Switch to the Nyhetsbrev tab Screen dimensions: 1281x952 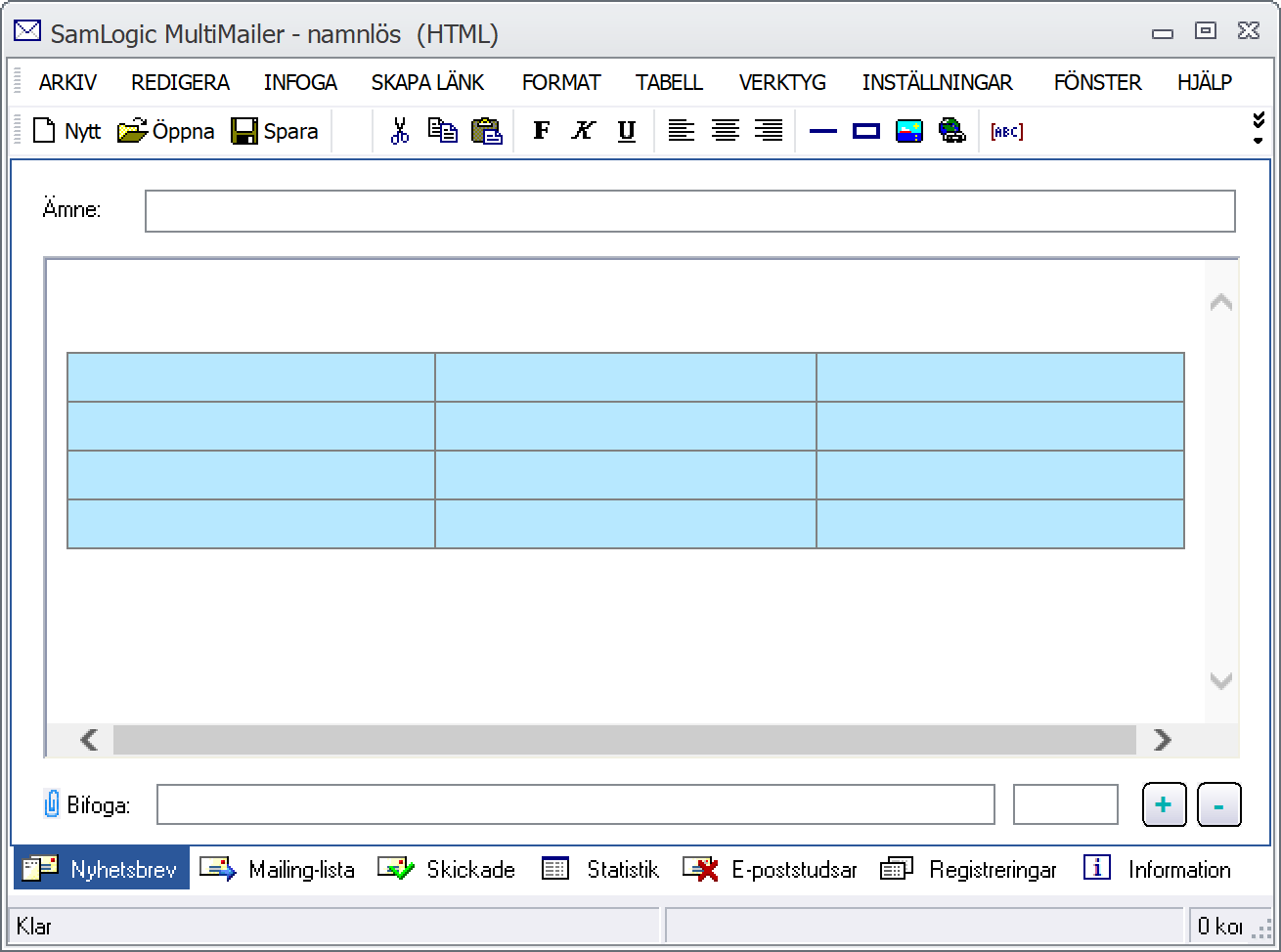pyautogui.click(x=101, y=869)
